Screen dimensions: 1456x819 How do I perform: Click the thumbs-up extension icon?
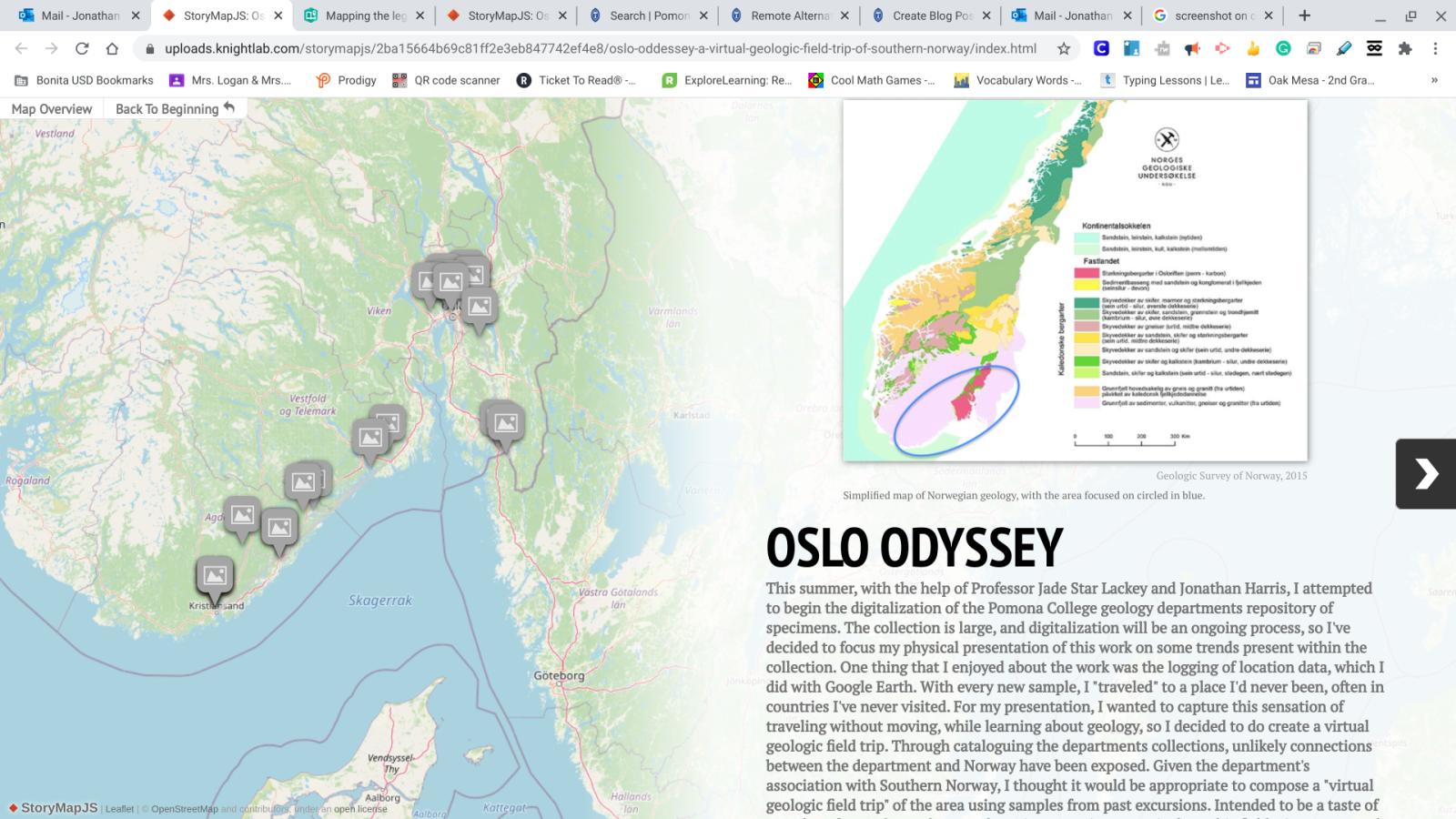1253,50
